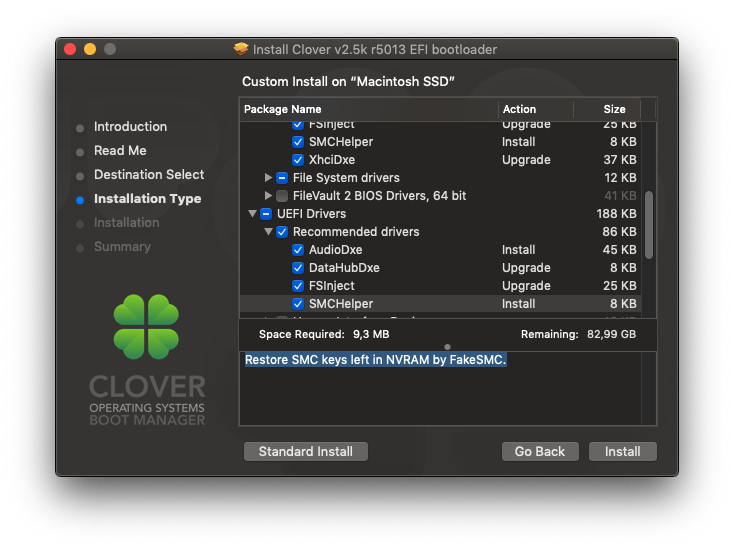Uncheck AudioDxe checkbox
The image size is (734, 550).
(298, 250)
